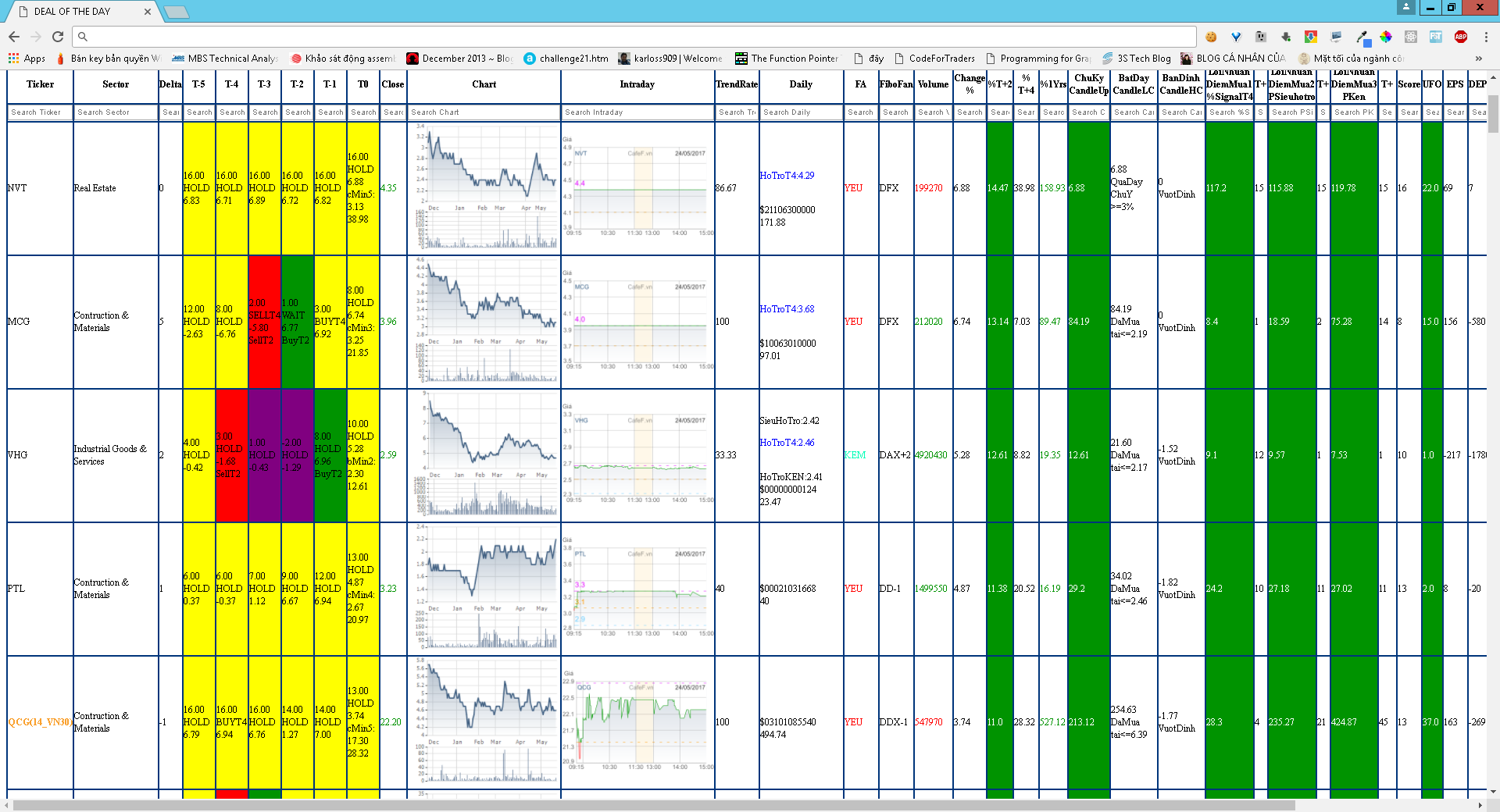Click the Search Ticker filter field
This screenshot has width=1500, height=812.
click(x=40, y=112)
